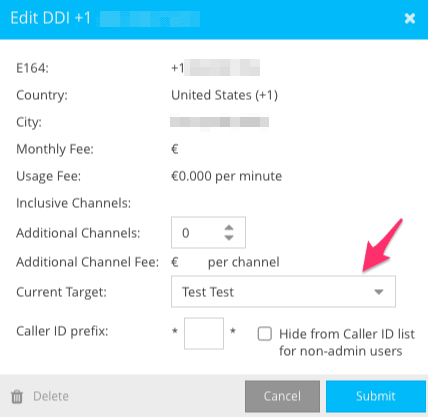Click the Current Target dropdown arrow
Viewport: 428px width, 417px height.
coord(379,292)
